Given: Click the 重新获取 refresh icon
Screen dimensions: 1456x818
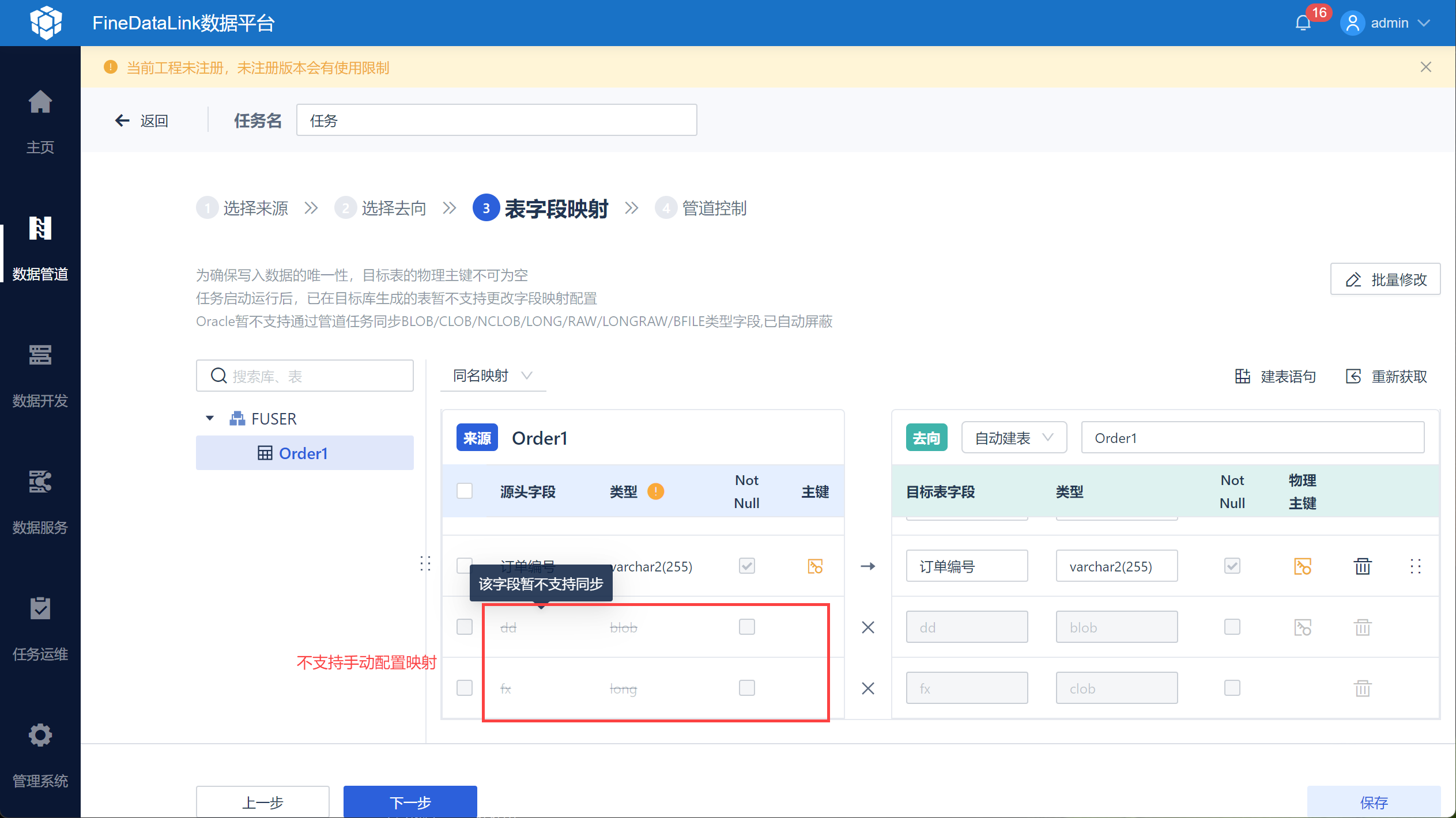Looking at the screenshot, I should [x=1353, y=377].
